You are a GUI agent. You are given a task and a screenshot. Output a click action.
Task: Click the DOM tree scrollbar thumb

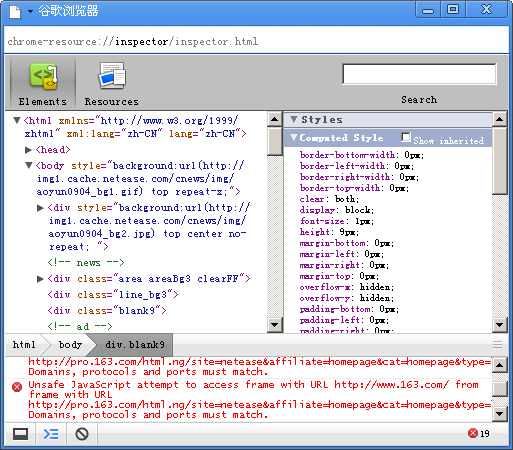(x=275, y=141)
